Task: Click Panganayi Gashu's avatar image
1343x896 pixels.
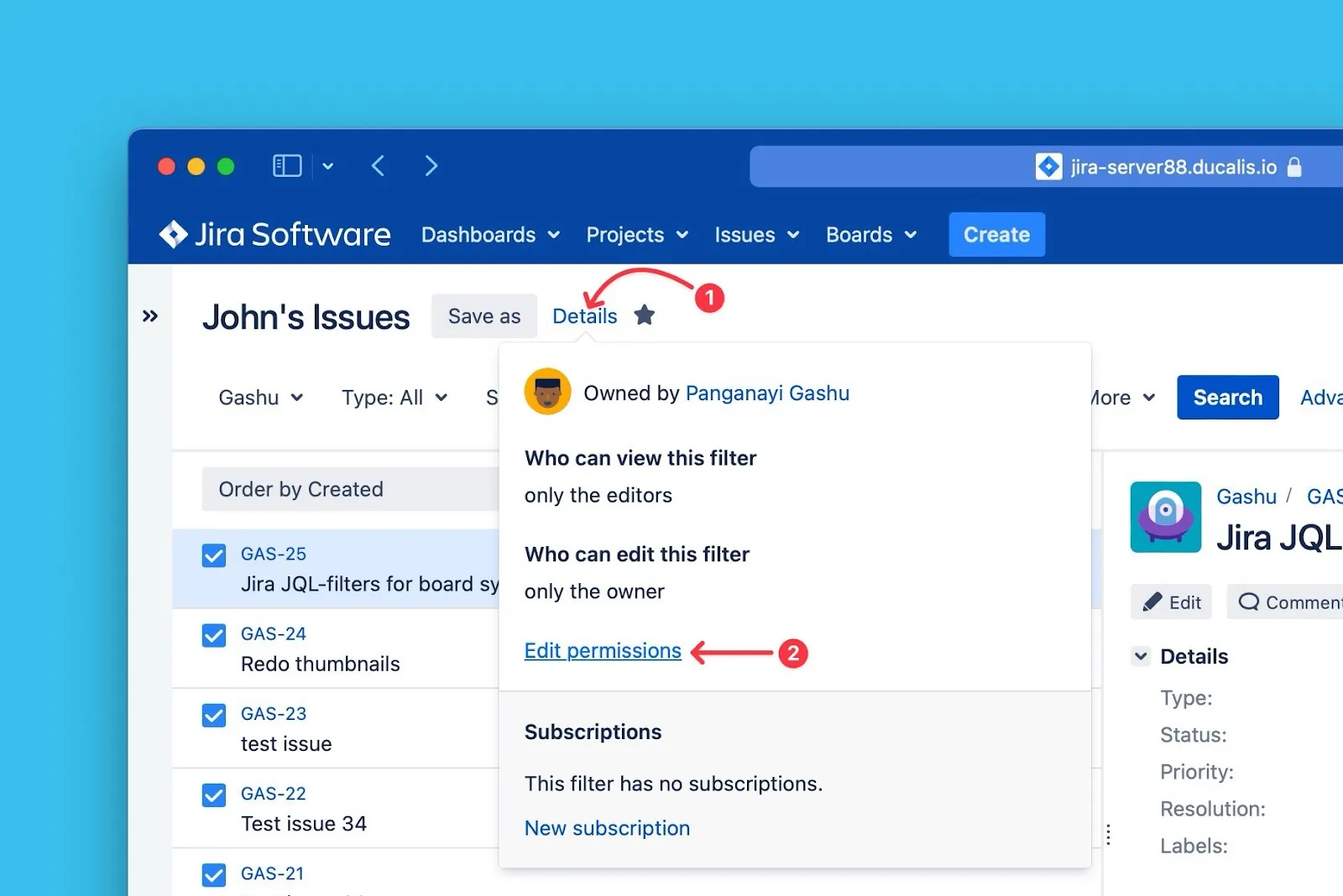Action: tap(547, 392)
